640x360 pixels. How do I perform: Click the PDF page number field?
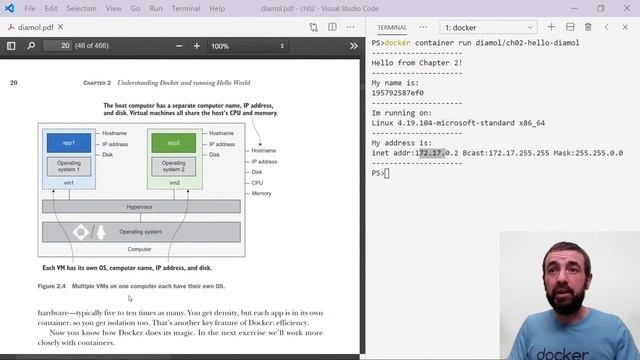[x=58, y=46]
